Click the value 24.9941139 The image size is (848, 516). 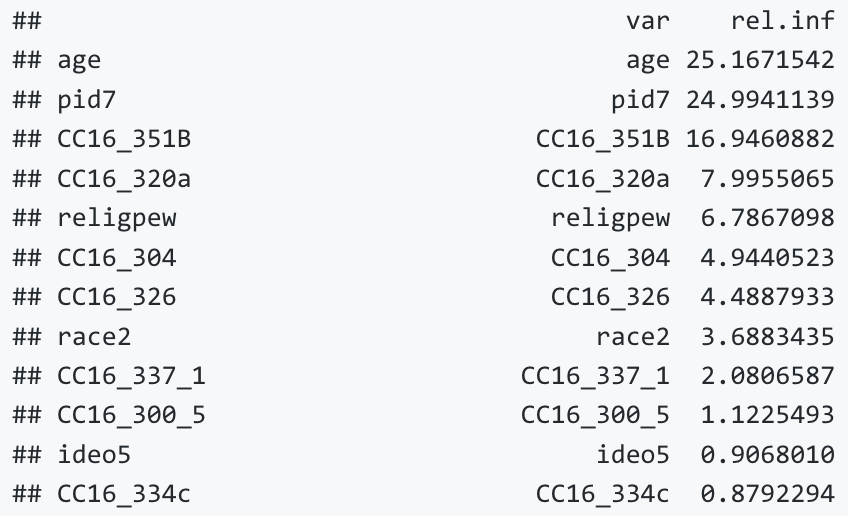(760, 100)
